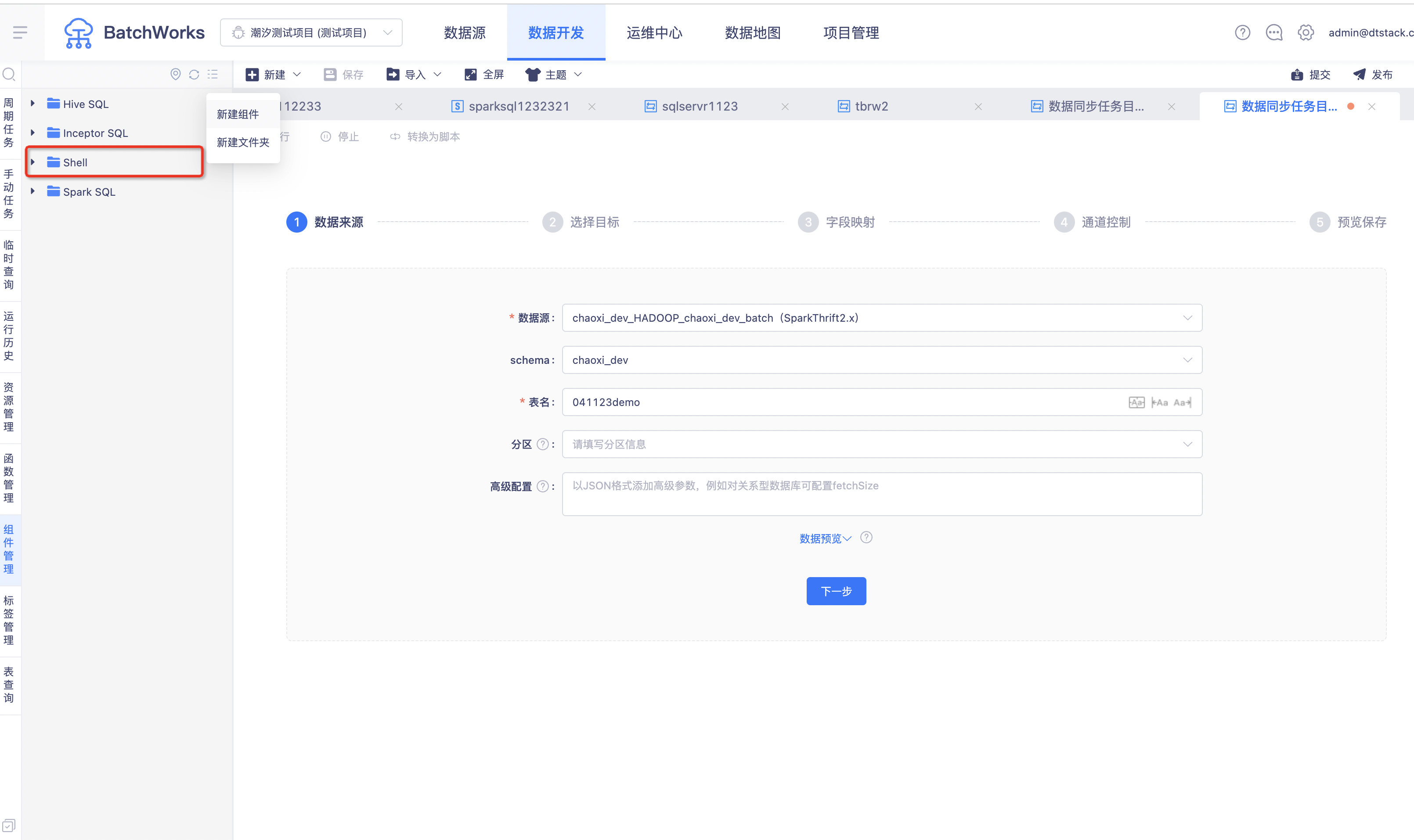Click the 高级配置 JSON textarea
This screenshot has height=840, width=1414.
(x=882, y=494)
